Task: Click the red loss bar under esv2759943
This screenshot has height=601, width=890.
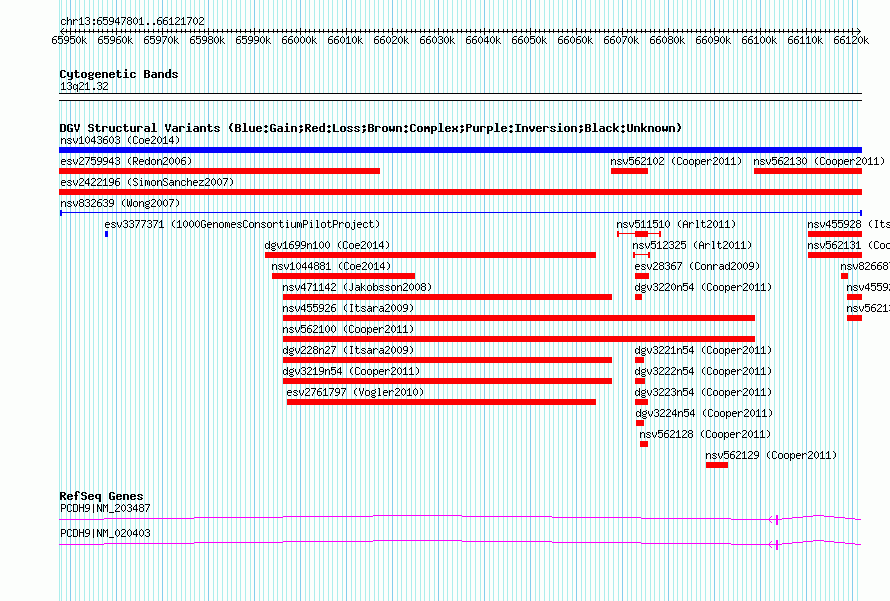Action: (x=220, y=171)
